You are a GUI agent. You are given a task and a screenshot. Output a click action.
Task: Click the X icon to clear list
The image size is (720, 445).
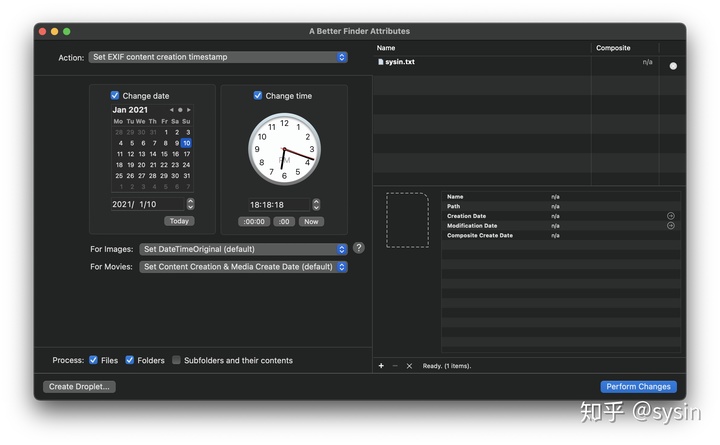click(409, 366)
